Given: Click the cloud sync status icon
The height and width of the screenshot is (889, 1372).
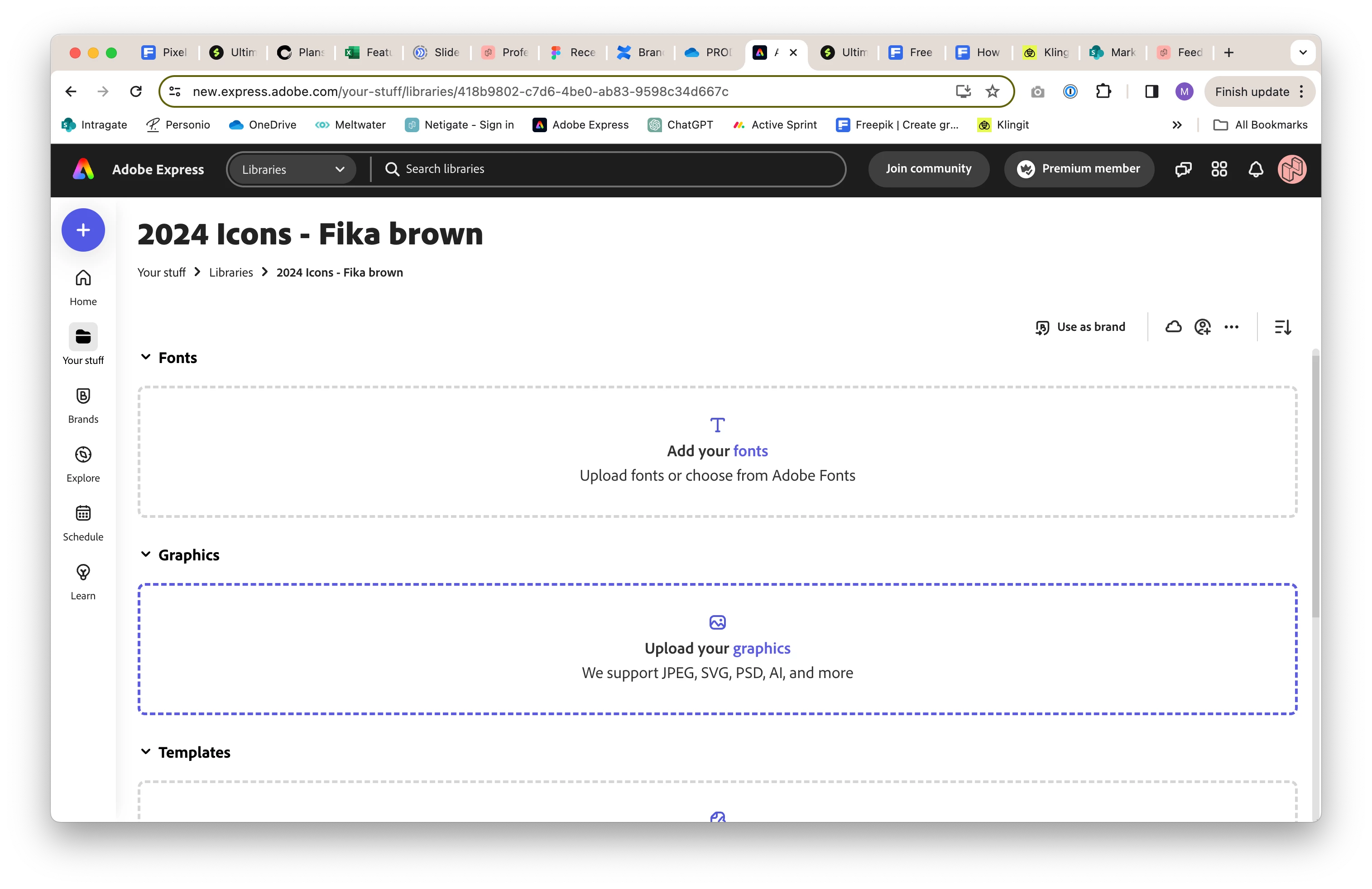Looking at the screenshot, I should click(1173, 327).
